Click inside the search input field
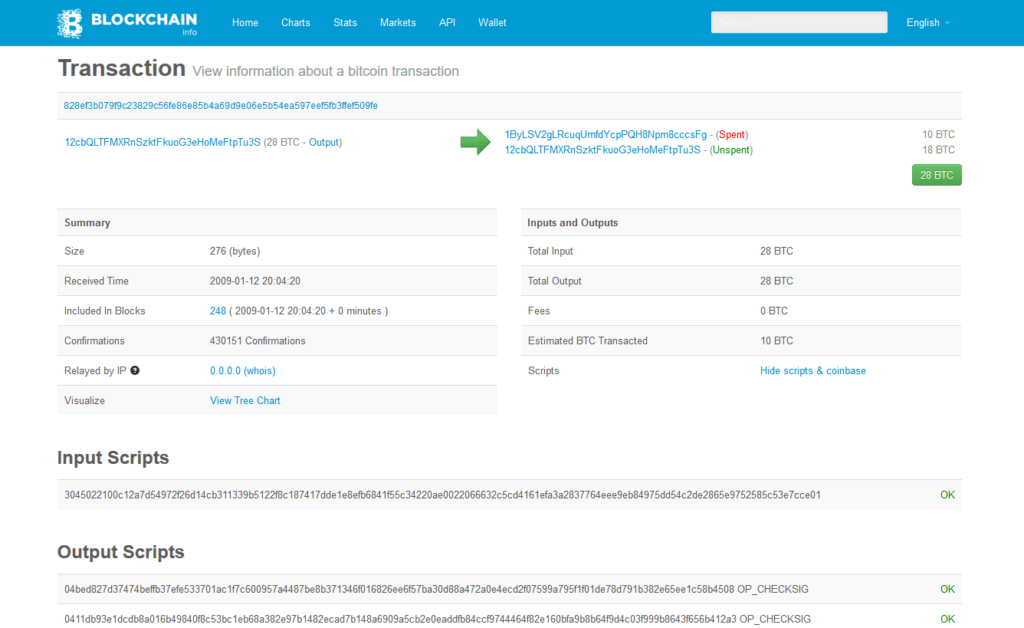Viewport: 1024px width, 628px height. click(x=798, y=22)
